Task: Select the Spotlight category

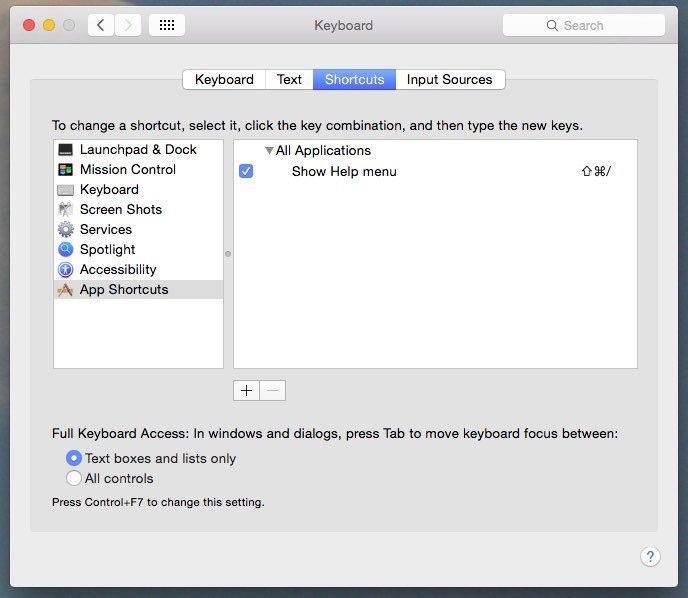Action: click(138, 249)
